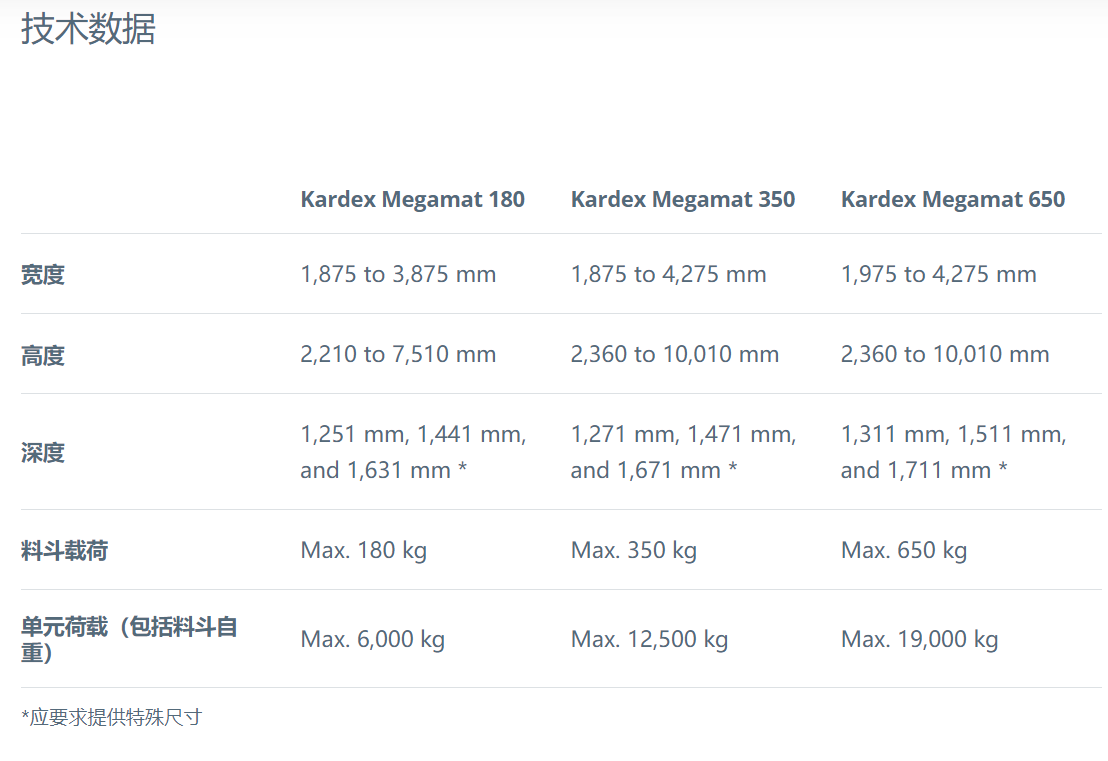Click the depth cell starting with 1,311 mm

tap(953, 452)
